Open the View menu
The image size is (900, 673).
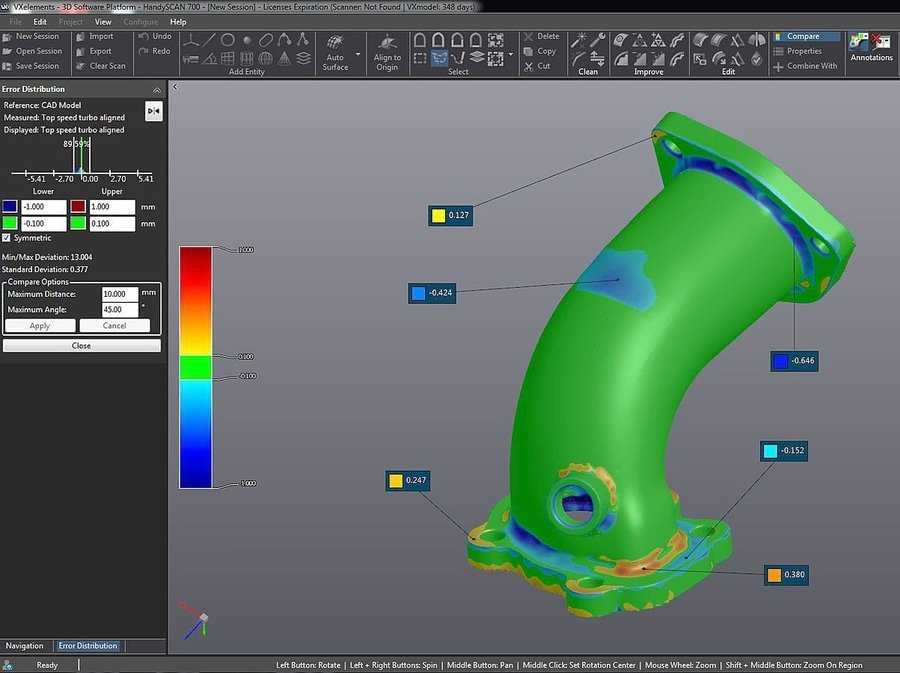pos(103,21)
